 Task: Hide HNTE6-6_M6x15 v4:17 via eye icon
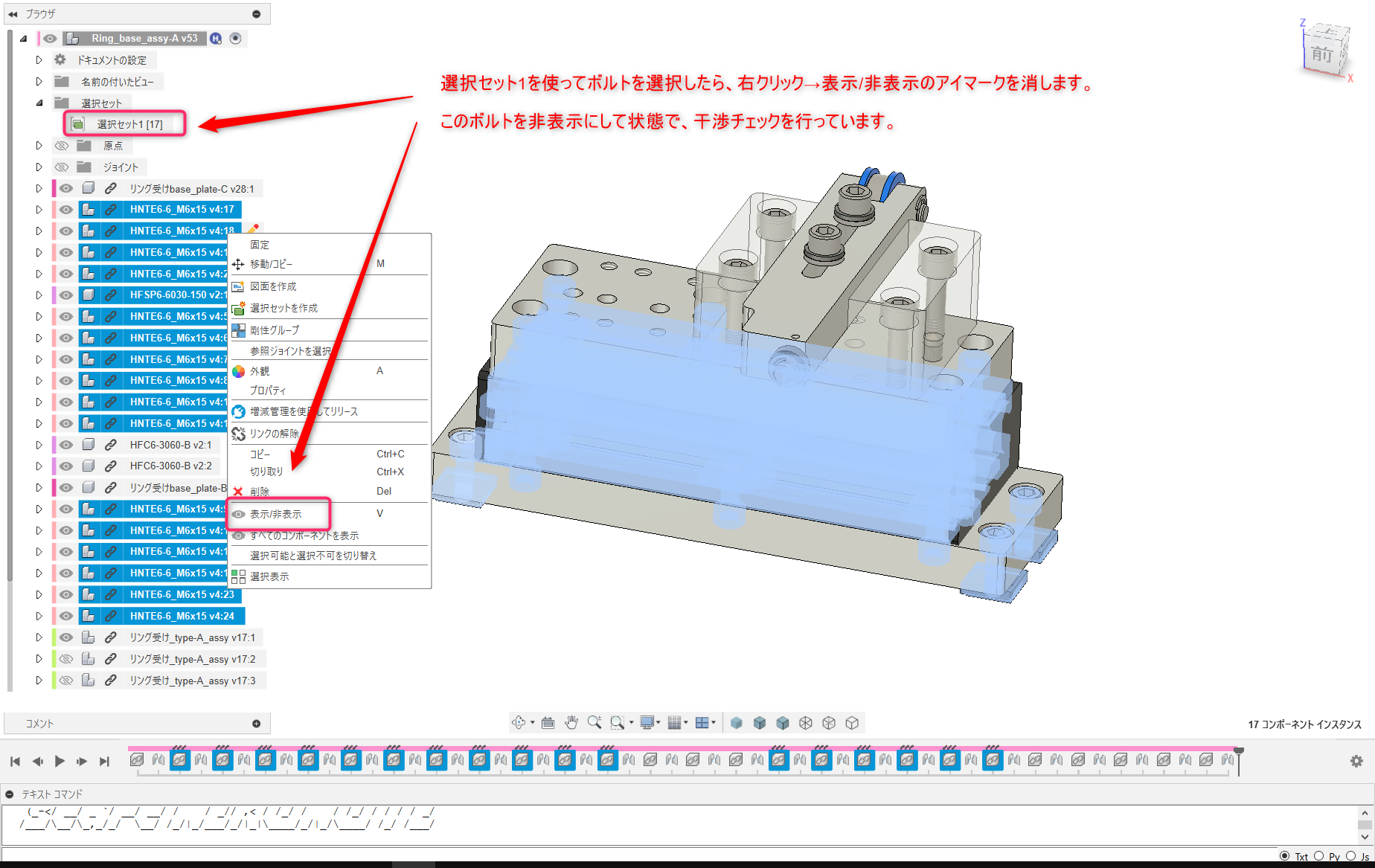point(66,210)
